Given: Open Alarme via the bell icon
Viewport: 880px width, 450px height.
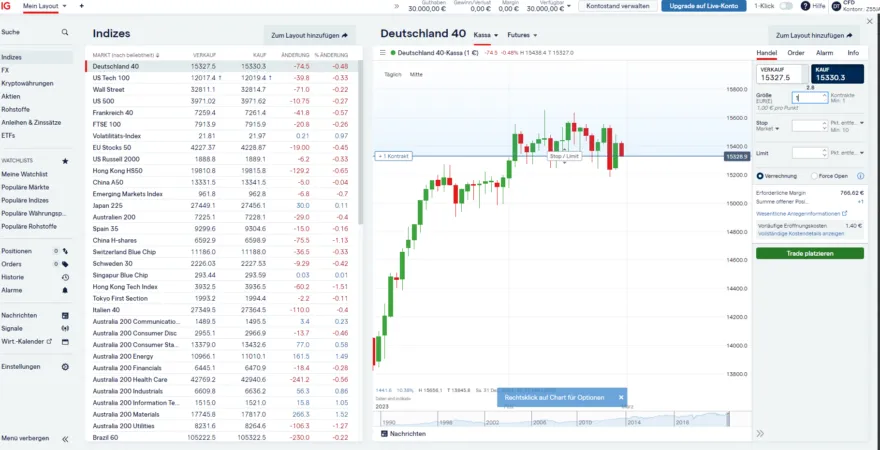Looking at the screenshot, I should pos(65,289).
